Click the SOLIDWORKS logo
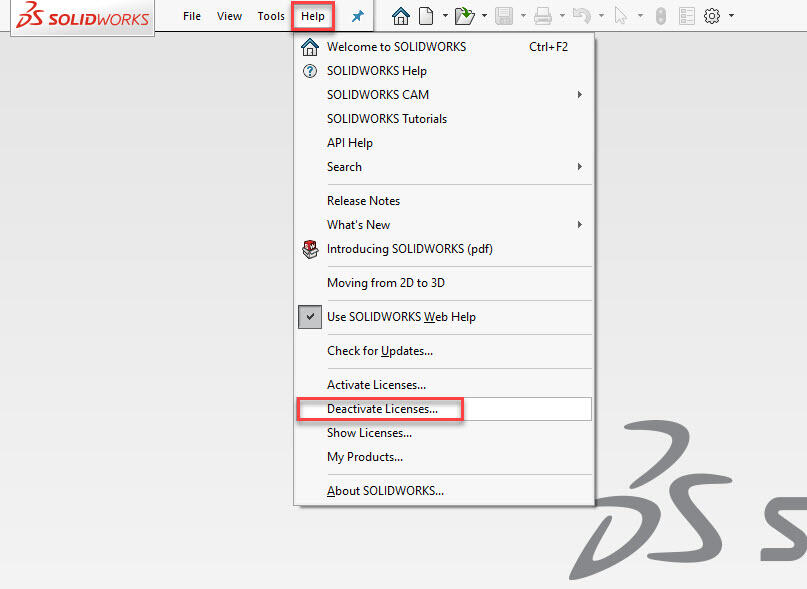 [x=83, y=18]
